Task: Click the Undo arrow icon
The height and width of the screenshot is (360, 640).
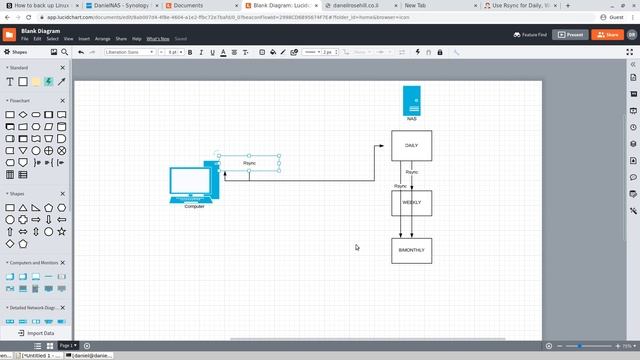Action: point(81,52)
